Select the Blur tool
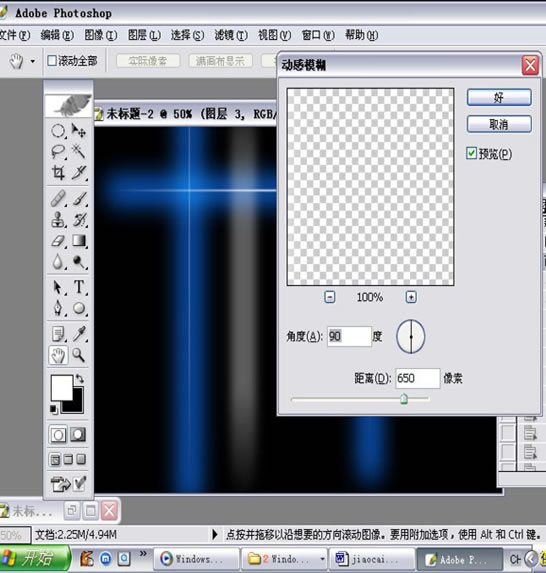The image size is (546, 573). click(58, 262)
